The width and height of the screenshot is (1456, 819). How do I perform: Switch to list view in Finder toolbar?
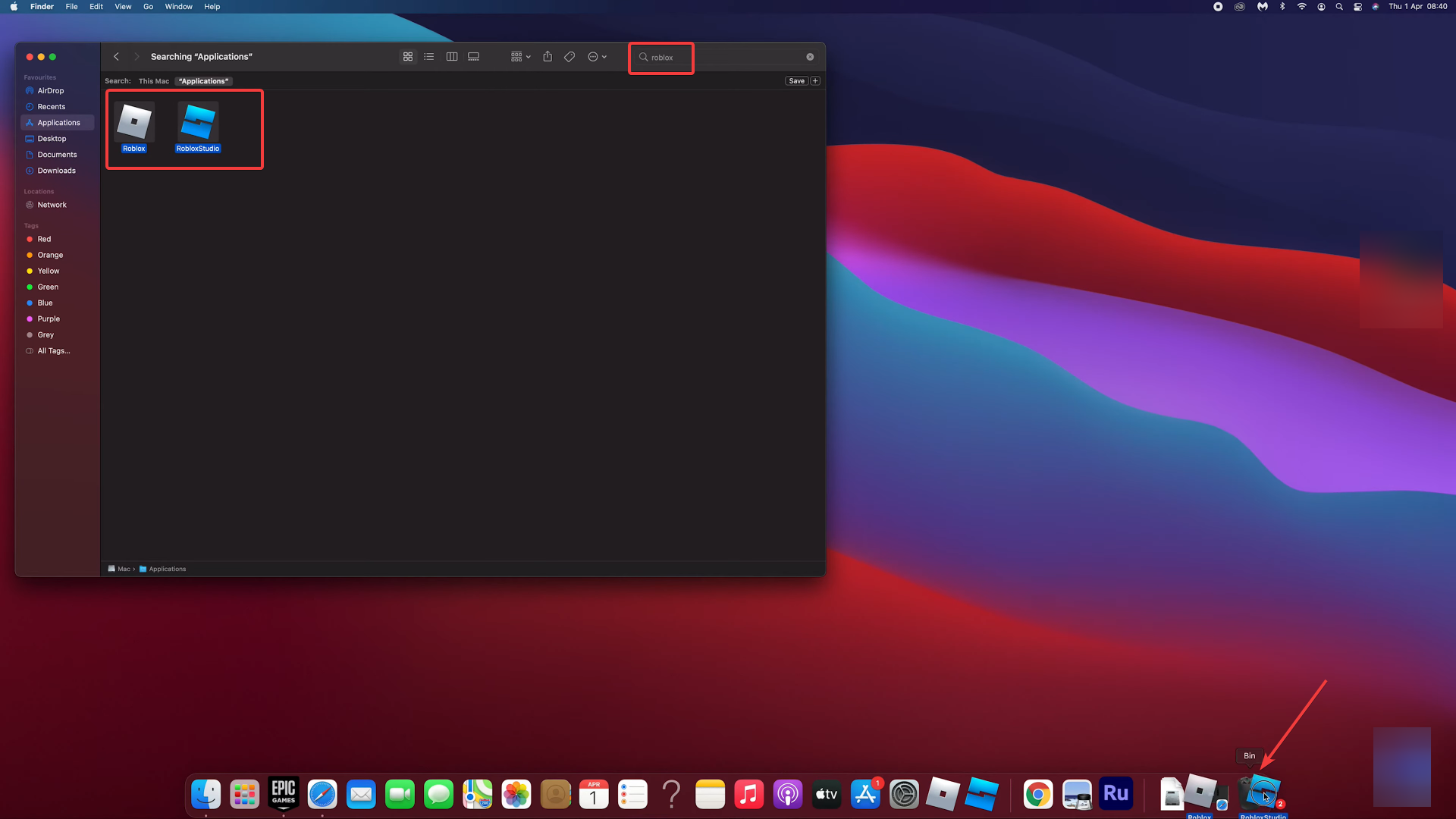click(429, 57)
